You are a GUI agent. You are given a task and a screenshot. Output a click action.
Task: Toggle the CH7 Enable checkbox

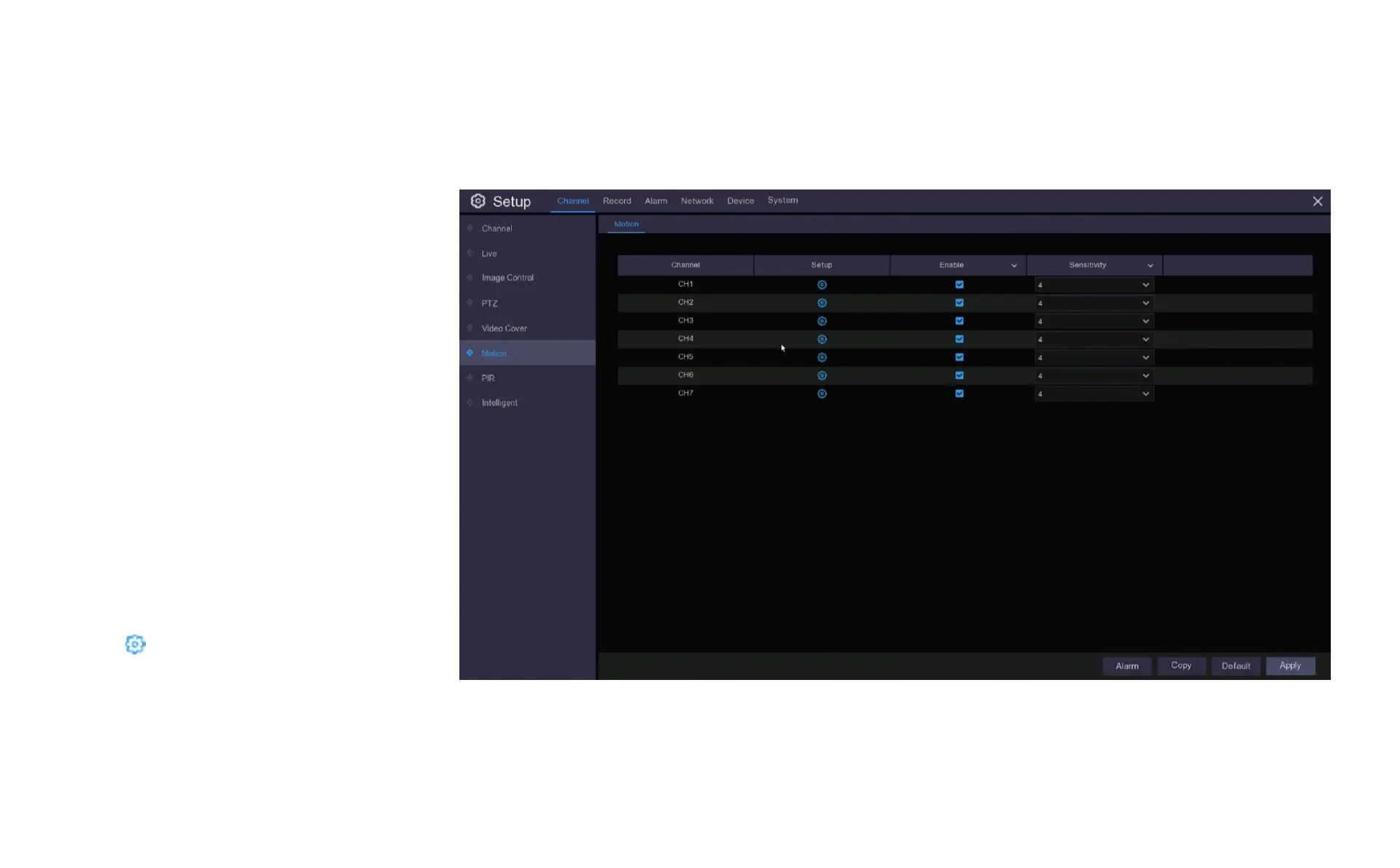tap(960, 394)
